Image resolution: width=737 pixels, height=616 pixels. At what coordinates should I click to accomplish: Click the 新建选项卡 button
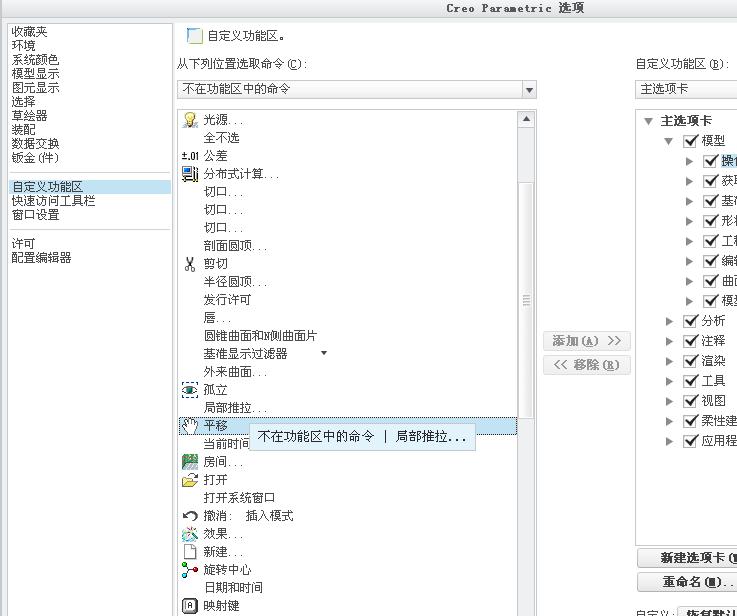point(687,558)
